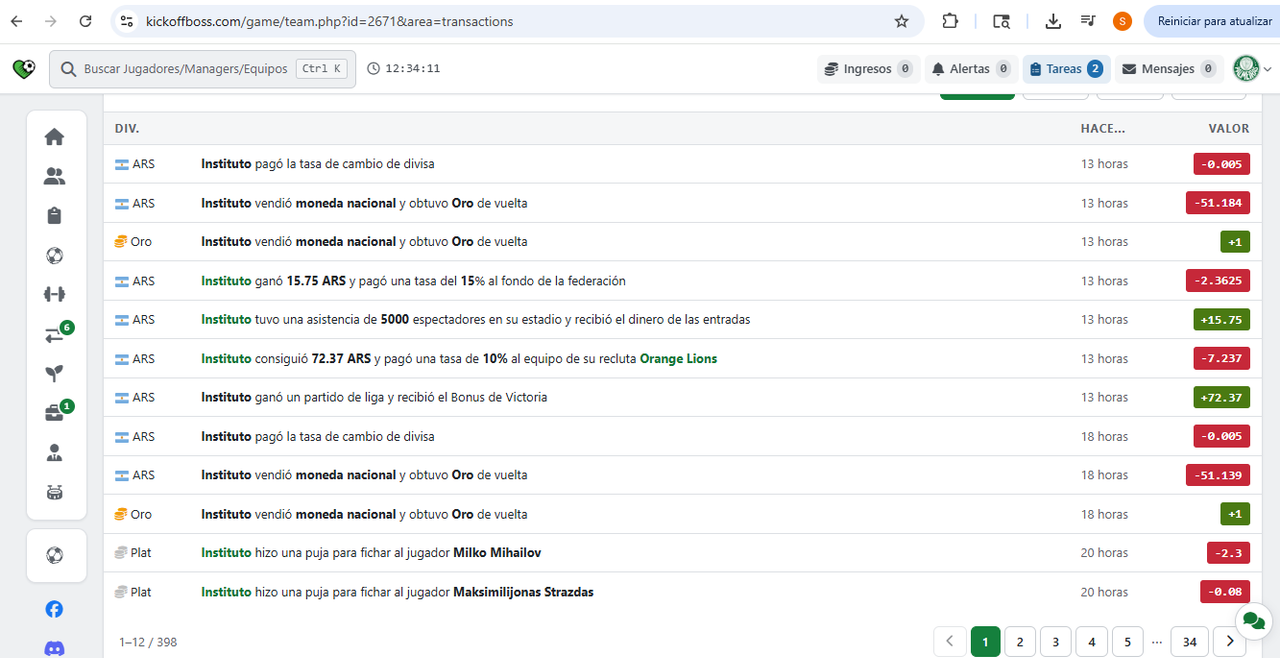1280x658 pixels.
Task: Go to previous page with left chevron
Action: (950, 642)
